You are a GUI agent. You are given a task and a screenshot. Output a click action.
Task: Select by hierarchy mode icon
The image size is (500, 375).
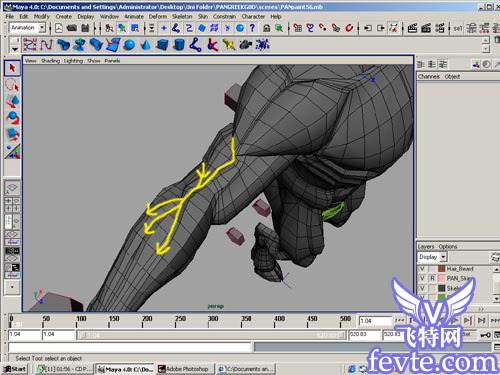(109, 28)
